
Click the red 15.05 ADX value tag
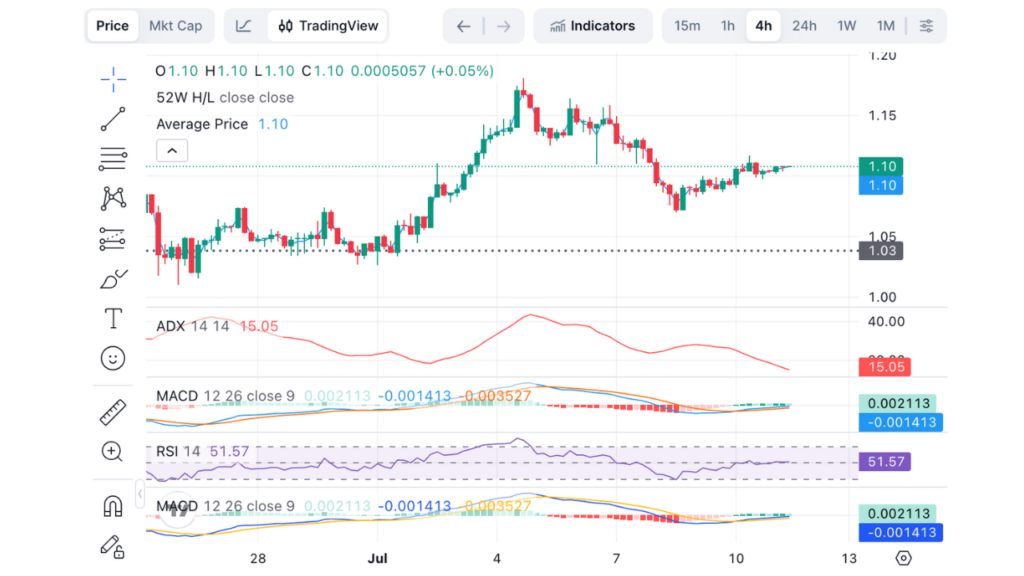(885, 367)
